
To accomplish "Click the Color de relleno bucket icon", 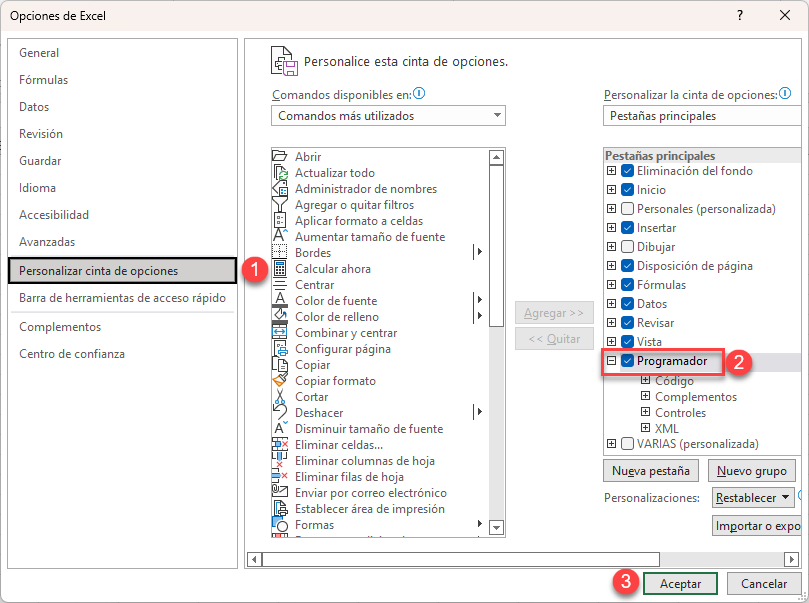I will (x=280, y=316).
